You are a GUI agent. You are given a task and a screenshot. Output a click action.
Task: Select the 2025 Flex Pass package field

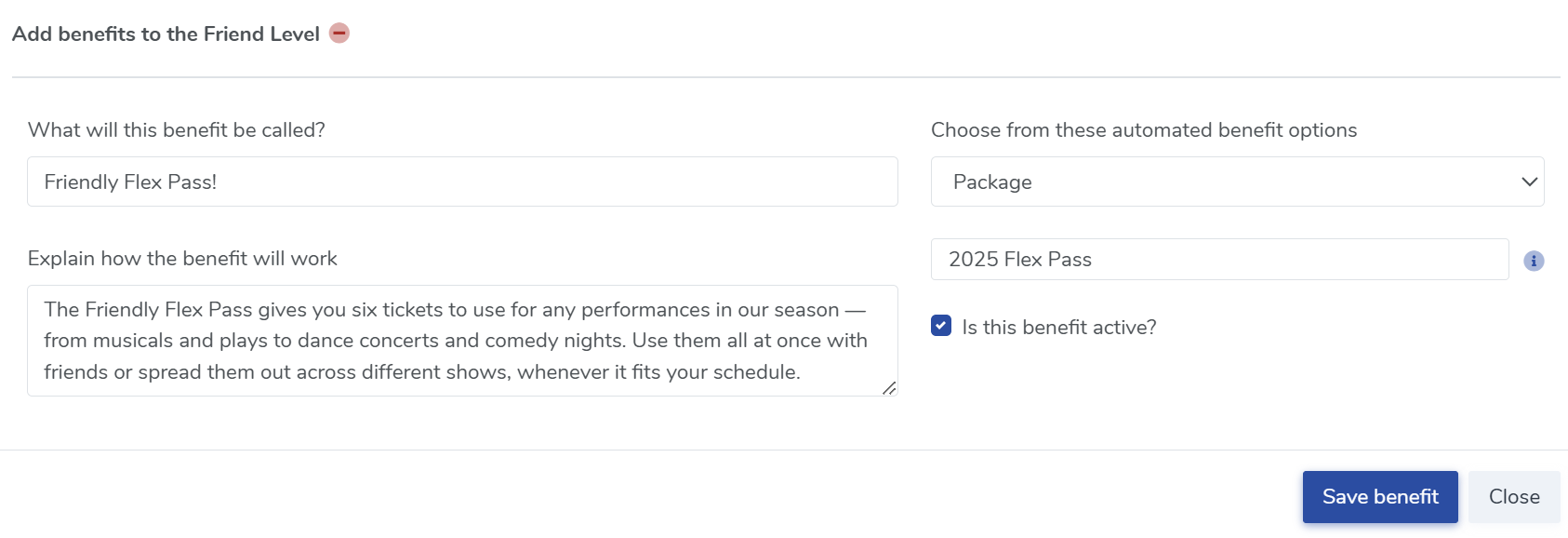1218,260
